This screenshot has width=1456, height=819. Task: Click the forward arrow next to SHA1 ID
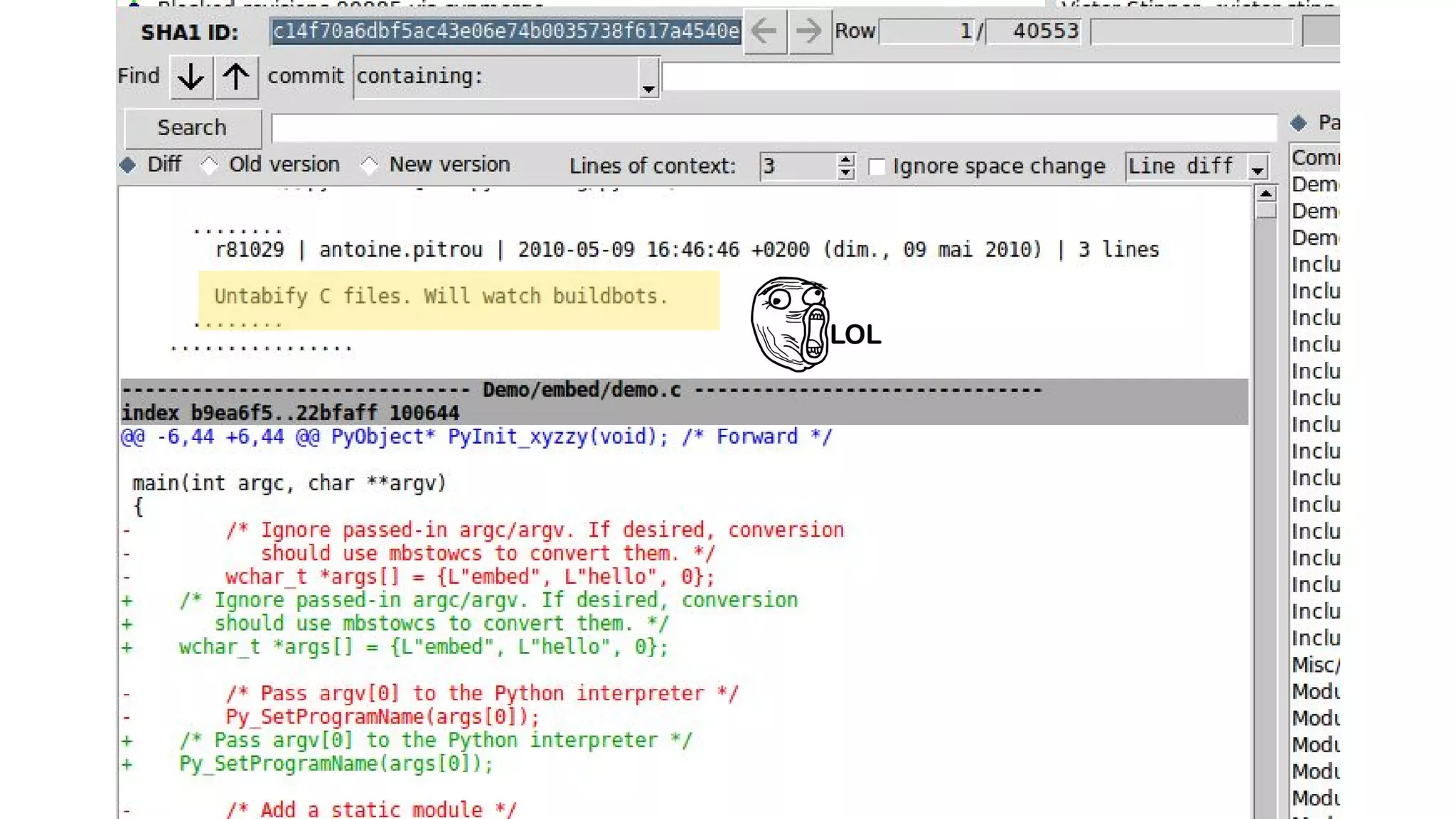pos(808,31)
